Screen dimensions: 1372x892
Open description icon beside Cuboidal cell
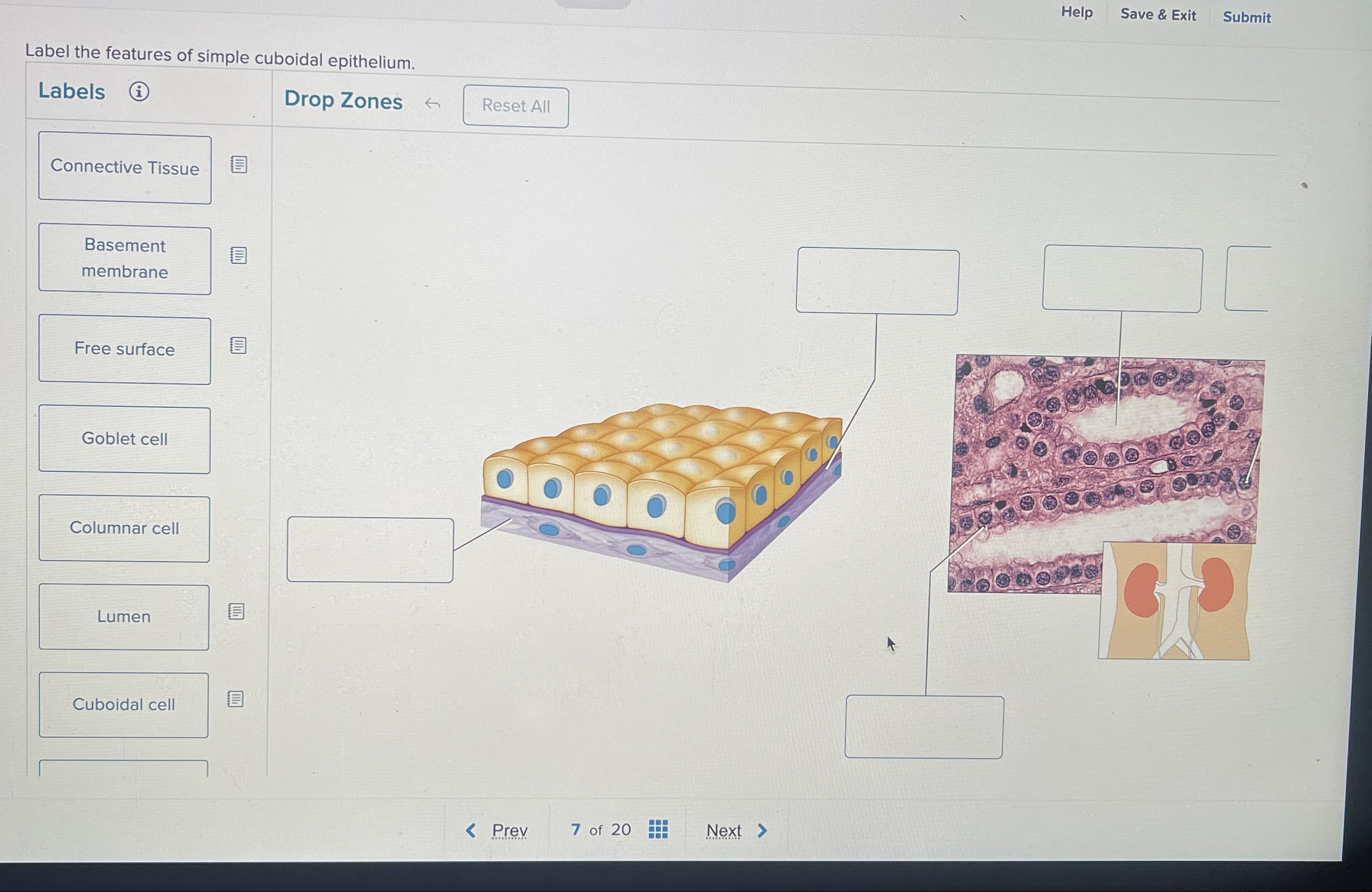point(235,699)
